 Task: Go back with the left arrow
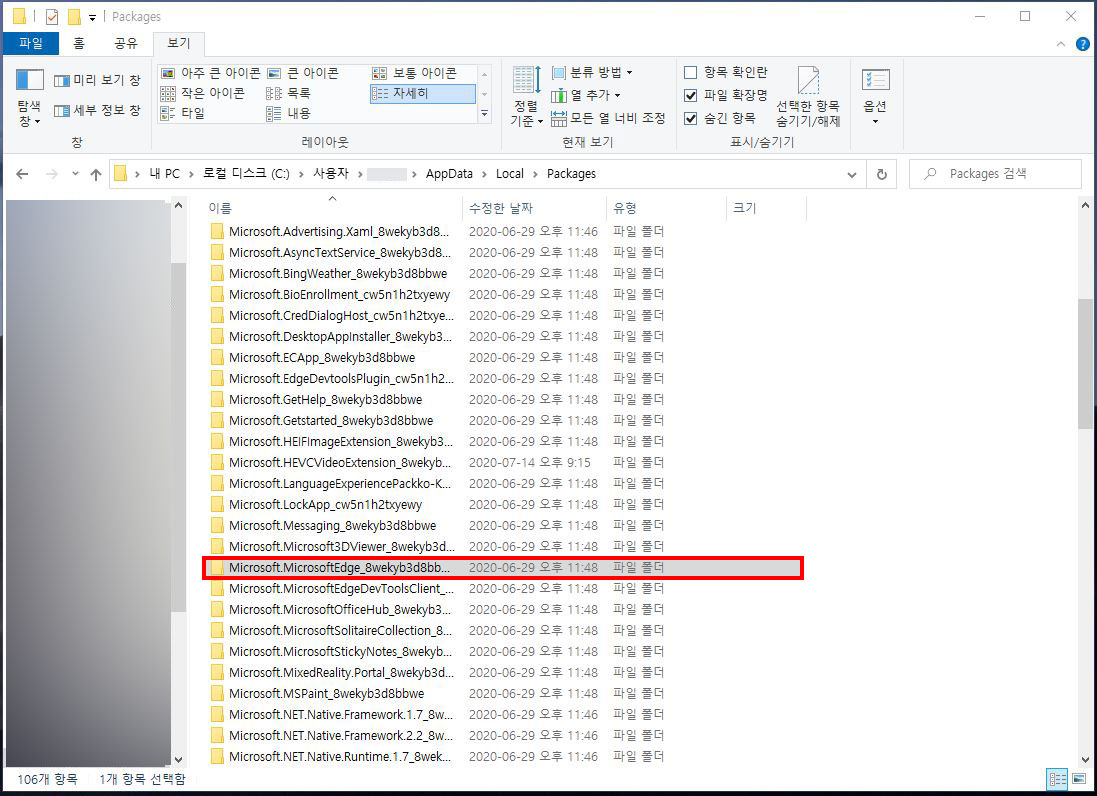(x=22, y=174)
